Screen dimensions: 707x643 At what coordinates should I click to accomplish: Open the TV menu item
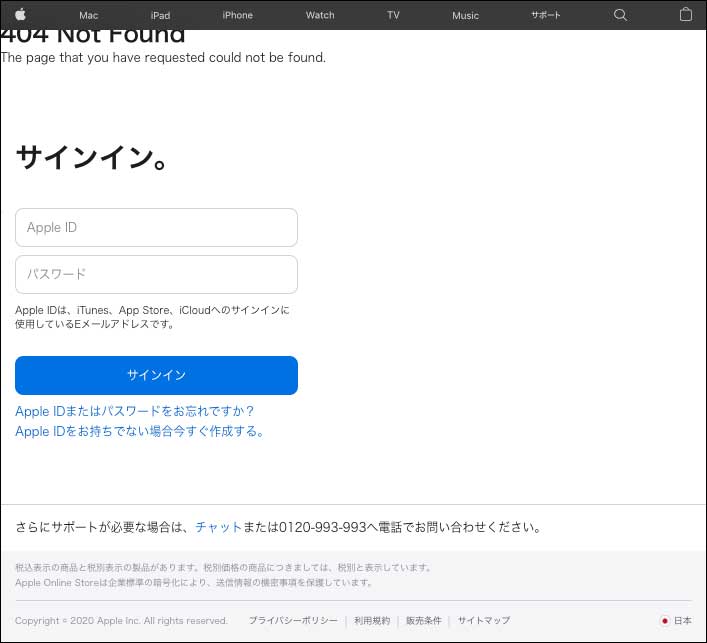pyautogui.click(x=393, y=15)
